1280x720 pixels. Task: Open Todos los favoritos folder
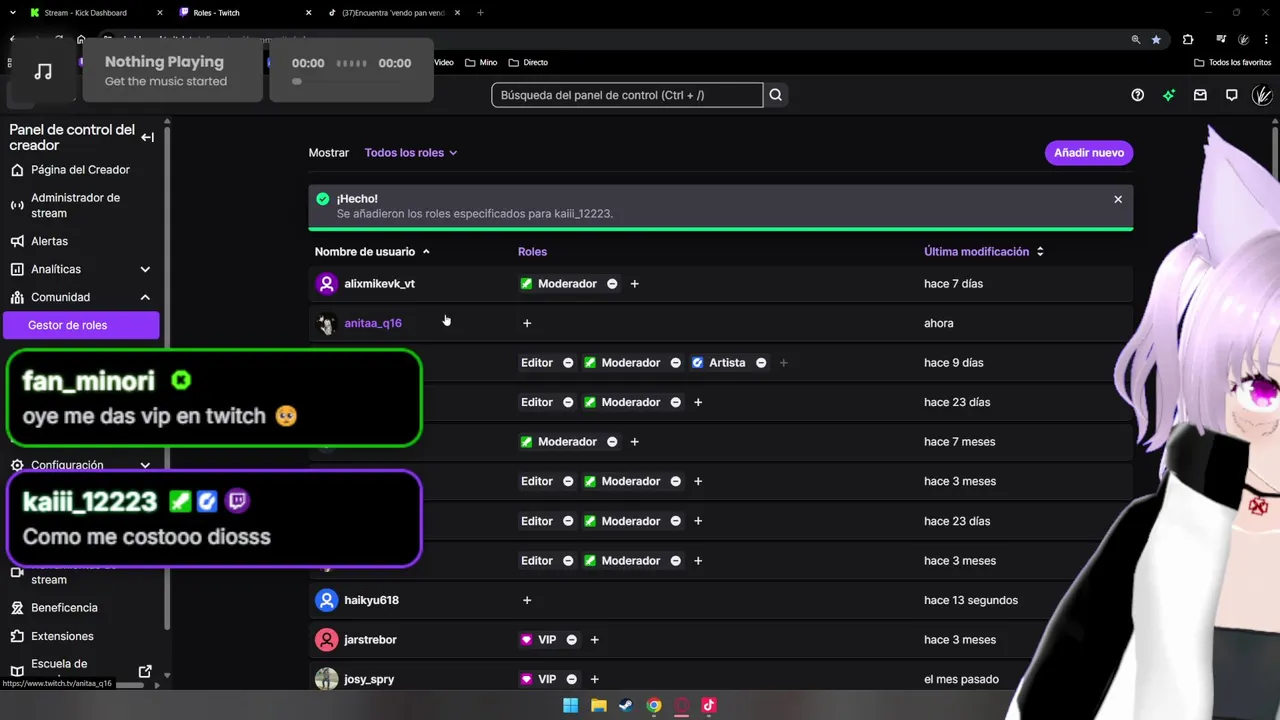1233,62
